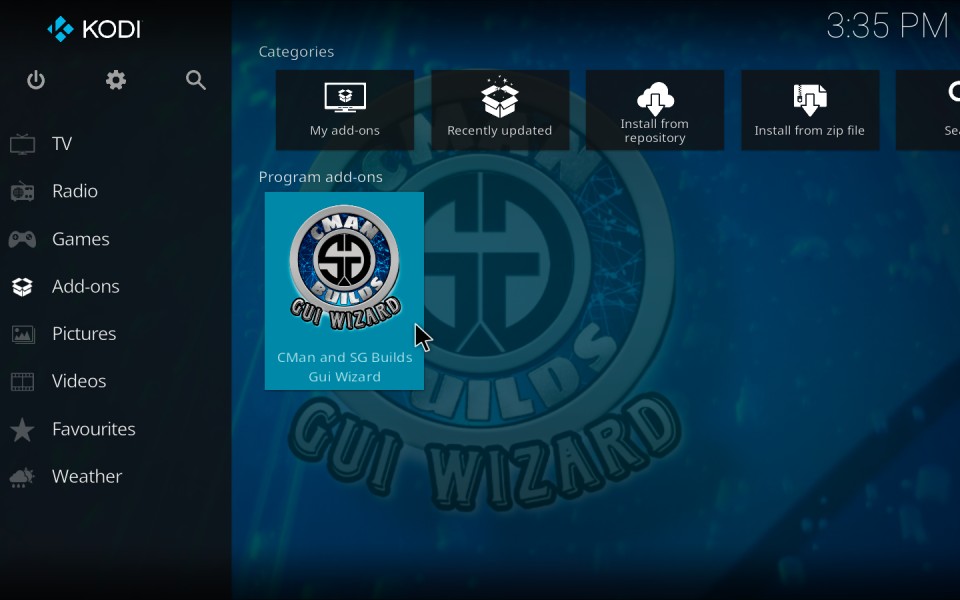
Task: Click the Kodi logo icon
Action: coord(60,29)
